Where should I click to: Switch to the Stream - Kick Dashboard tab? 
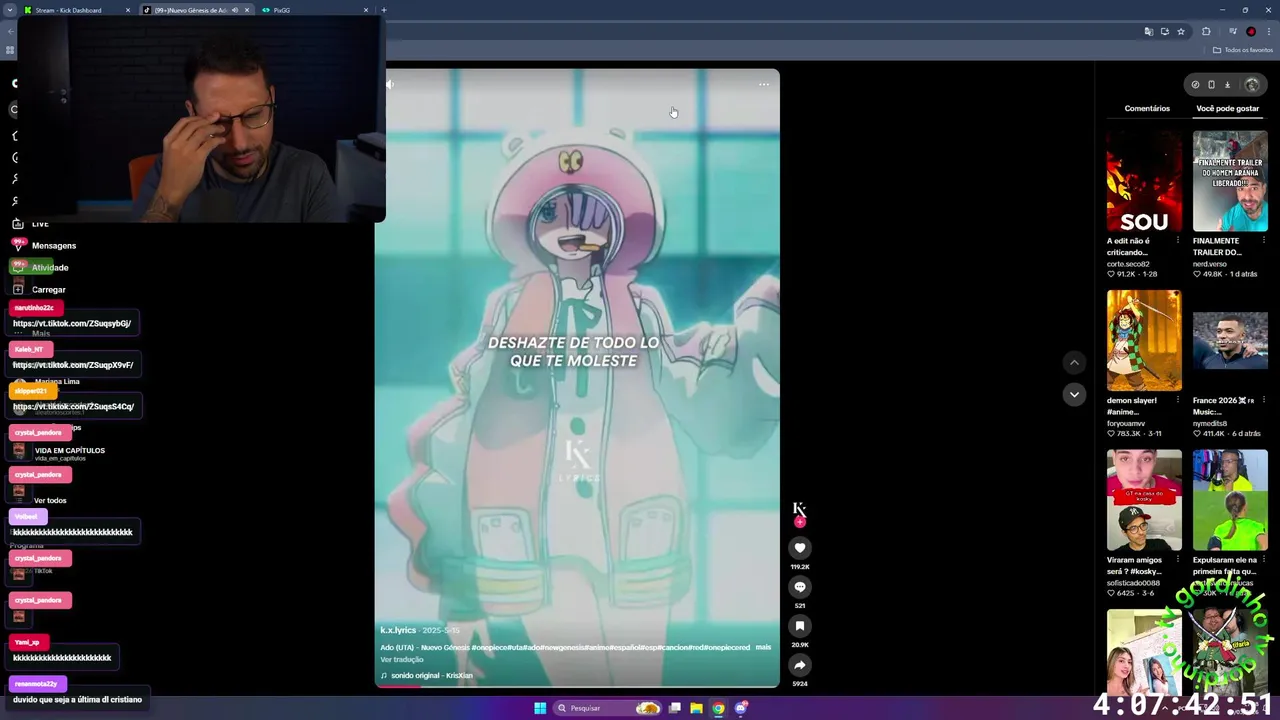(76, 10)
